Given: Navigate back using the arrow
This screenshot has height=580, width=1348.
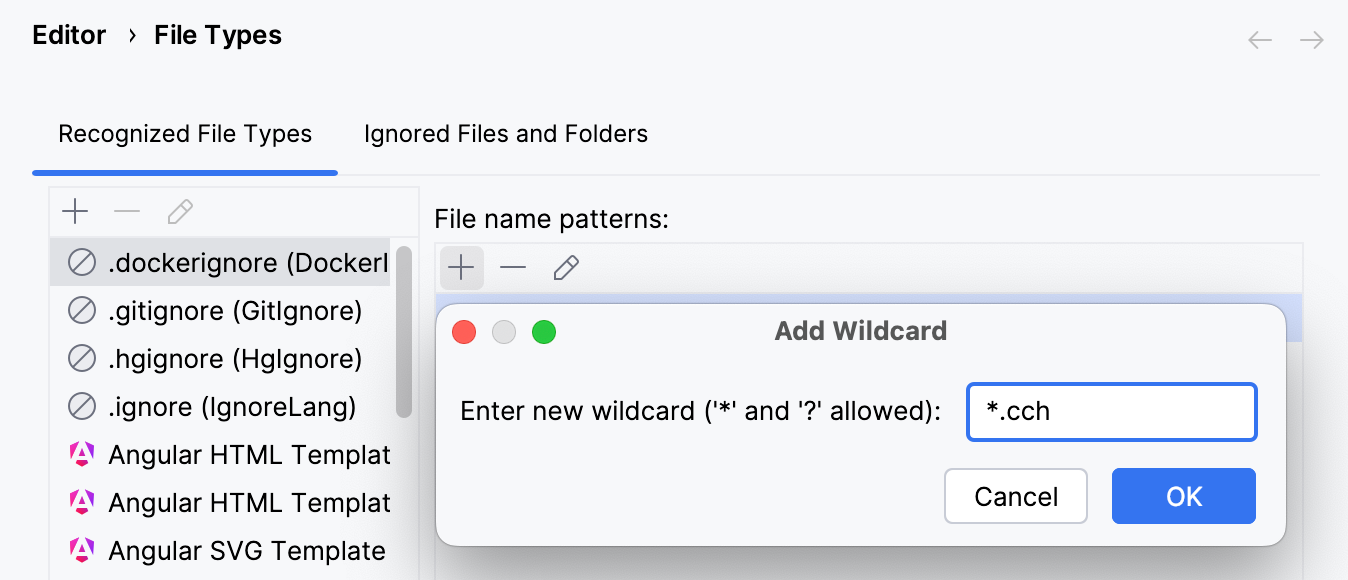Looking at the screenshot, I should pos(1260,39).
